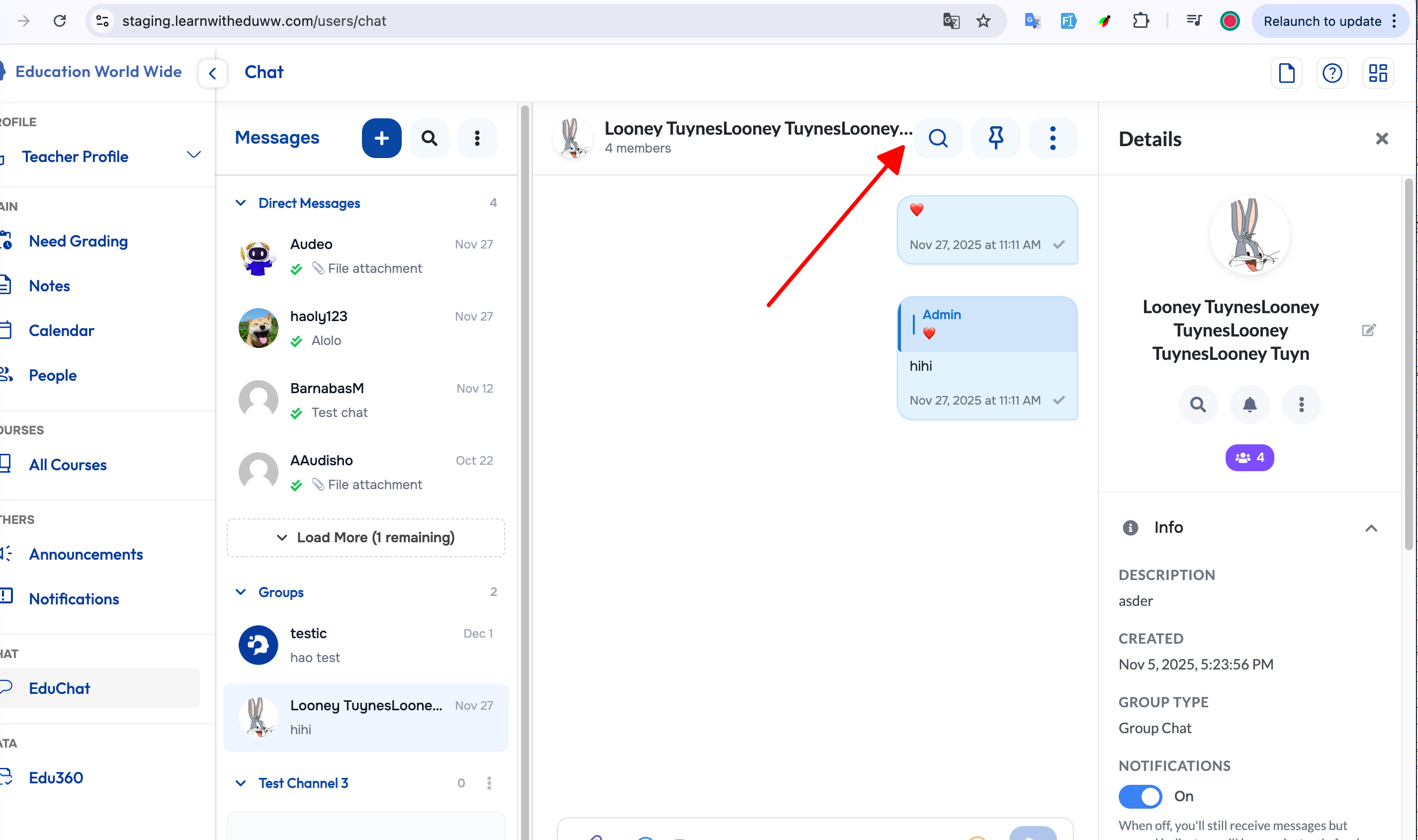
Task: Collapse the Groups section
Action: (x=241, y=592)
